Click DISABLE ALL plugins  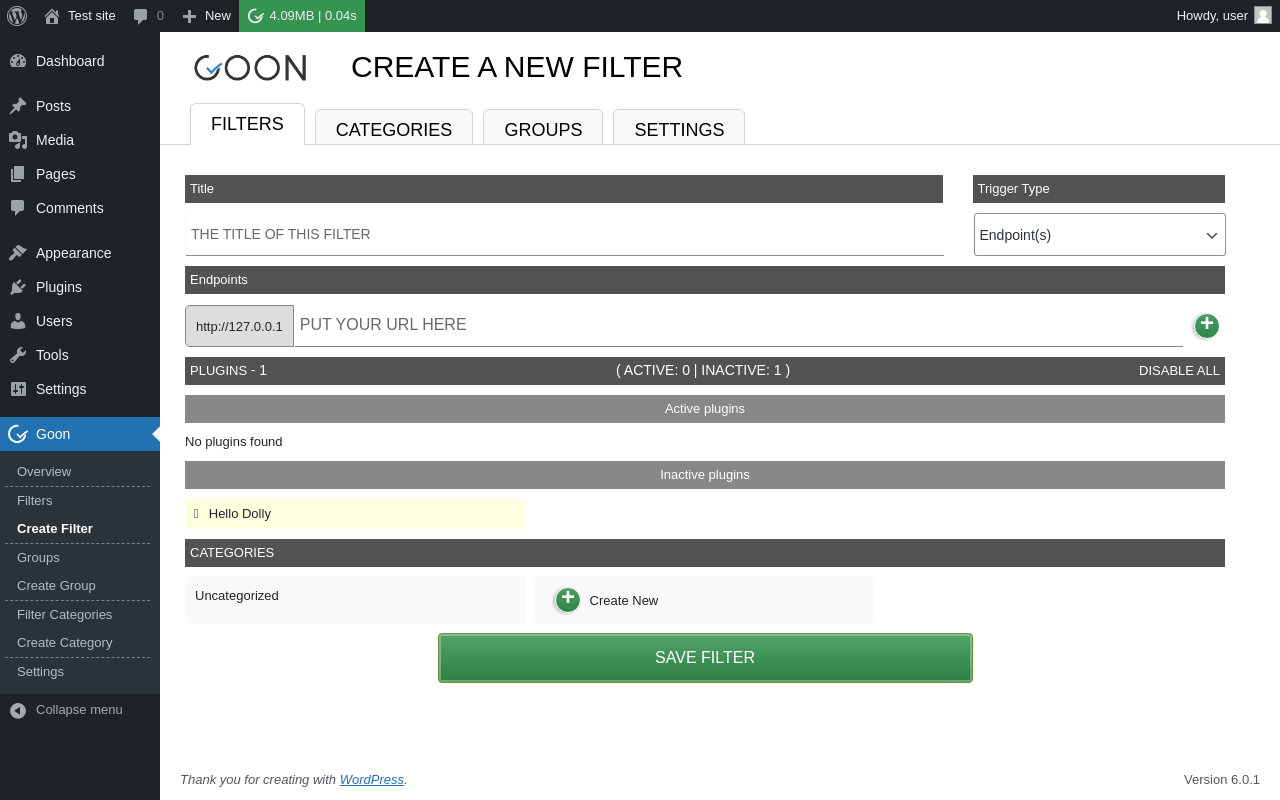coord(1179,371)
